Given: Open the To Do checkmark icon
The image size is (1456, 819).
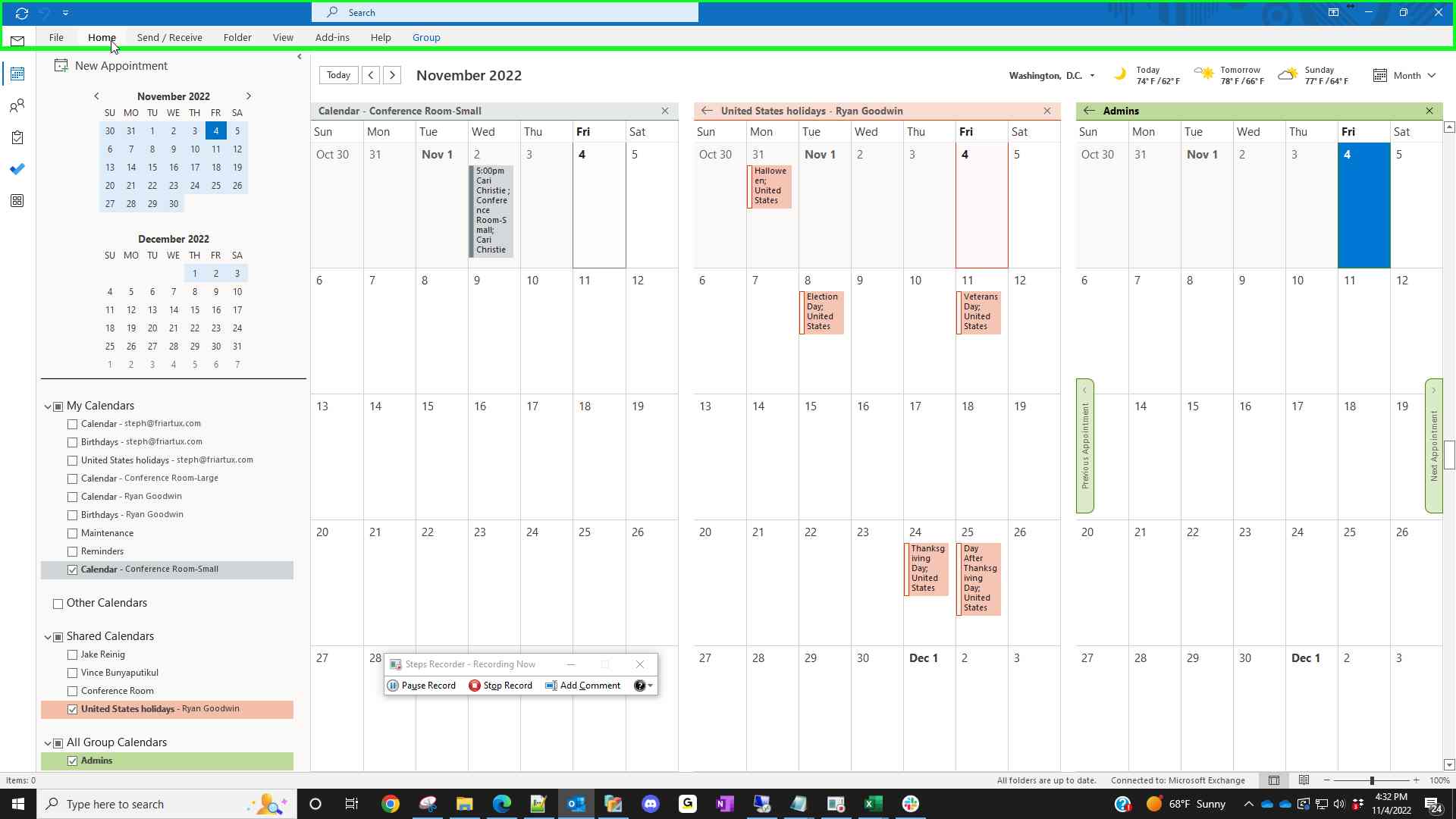Looking at the screenshot, I should (x=17, y=169).
